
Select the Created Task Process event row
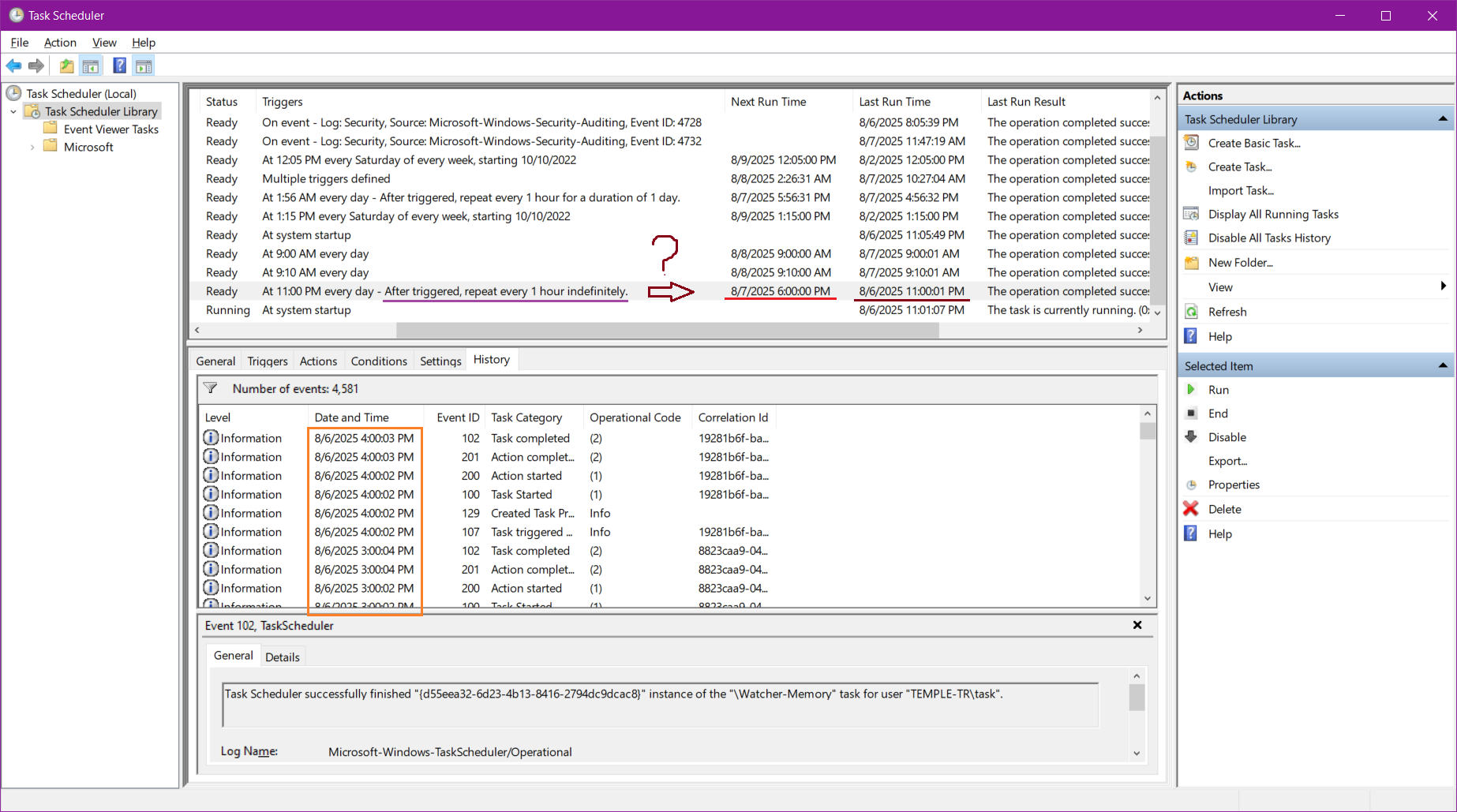[669, 513]
